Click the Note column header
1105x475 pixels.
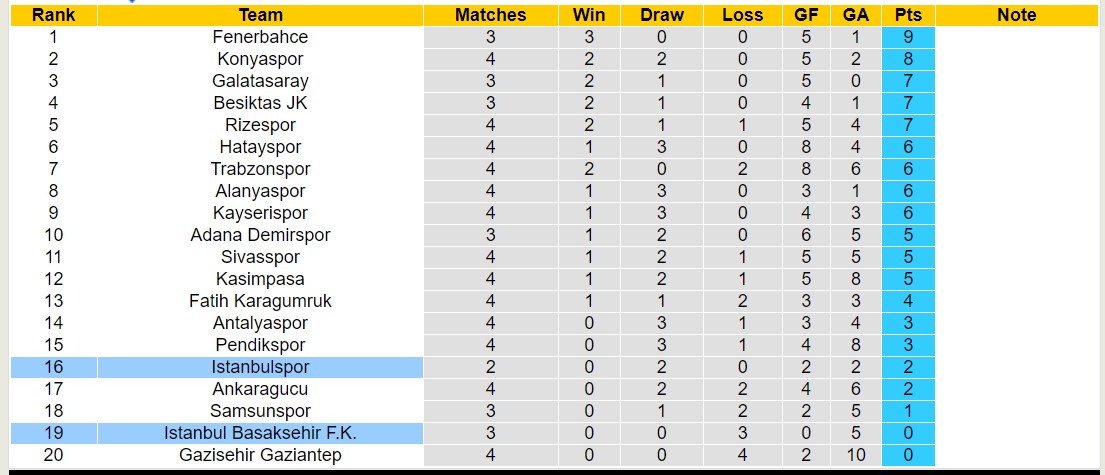tap(1017, 15)
